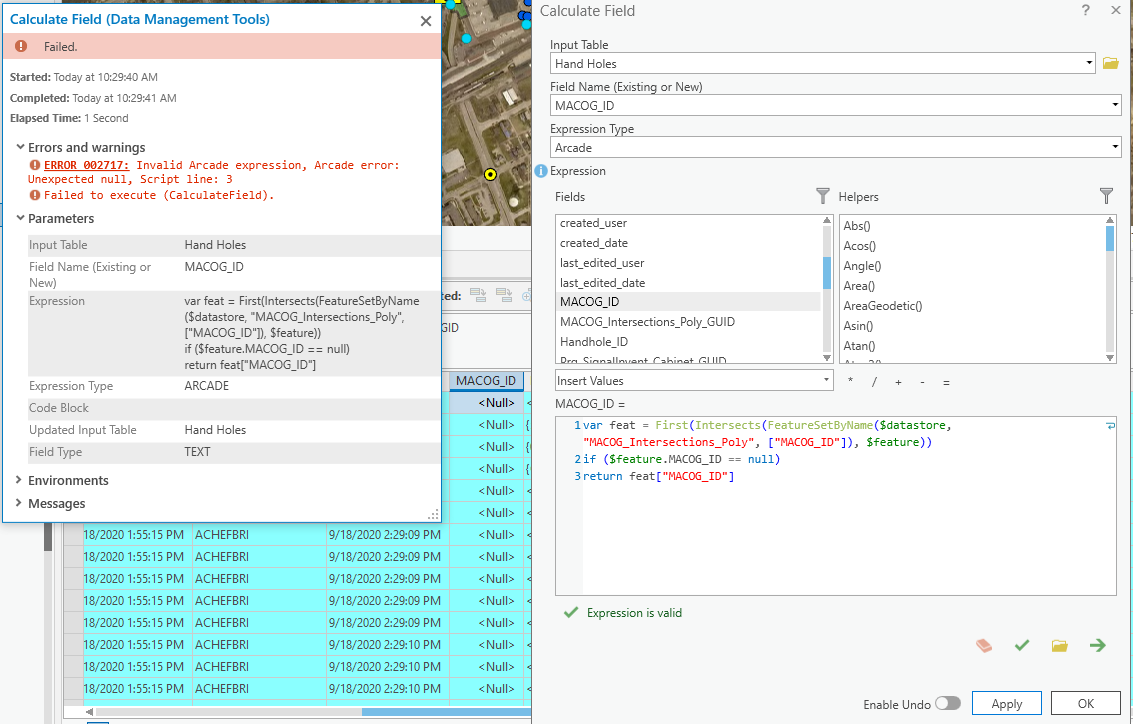Toggle the Enable Undo switch
This screenshot has height=724, width=1133.
[x=947, y=703]
